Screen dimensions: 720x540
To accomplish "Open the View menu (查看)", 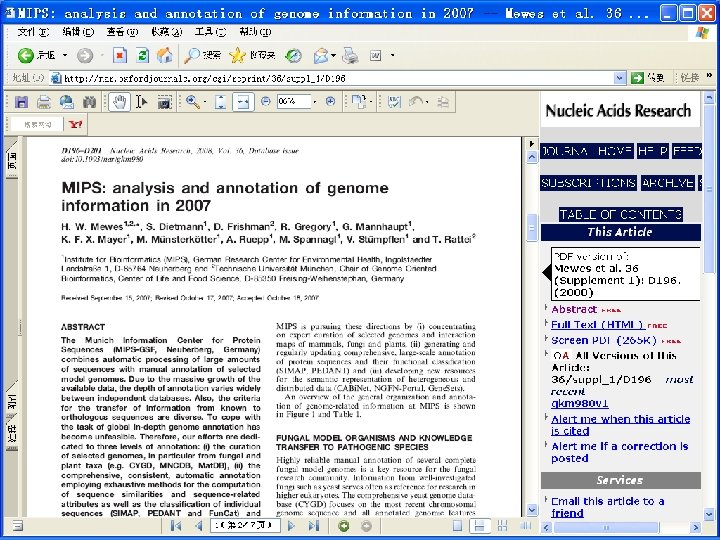I will (x=122, y=32).
